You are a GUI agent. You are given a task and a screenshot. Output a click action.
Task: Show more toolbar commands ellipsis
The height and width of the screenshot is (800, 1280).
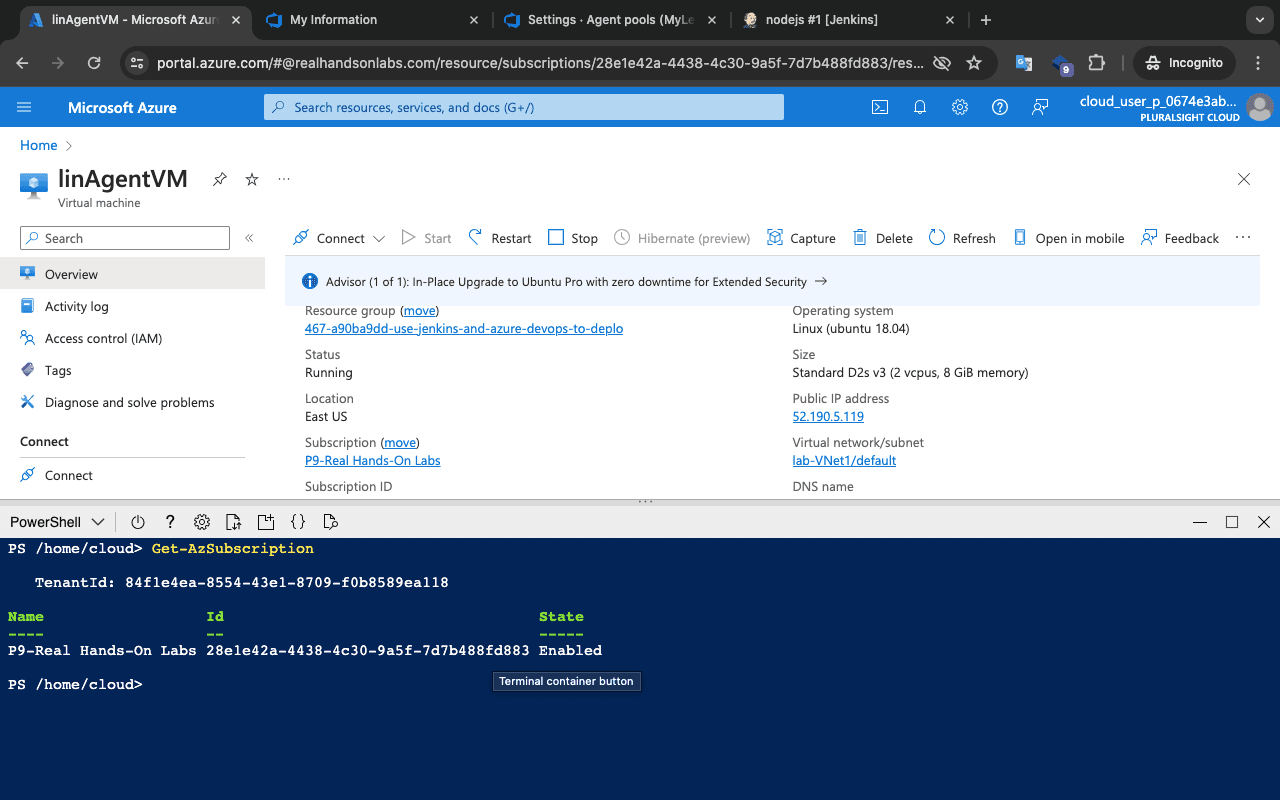(x=1243, y=238)
